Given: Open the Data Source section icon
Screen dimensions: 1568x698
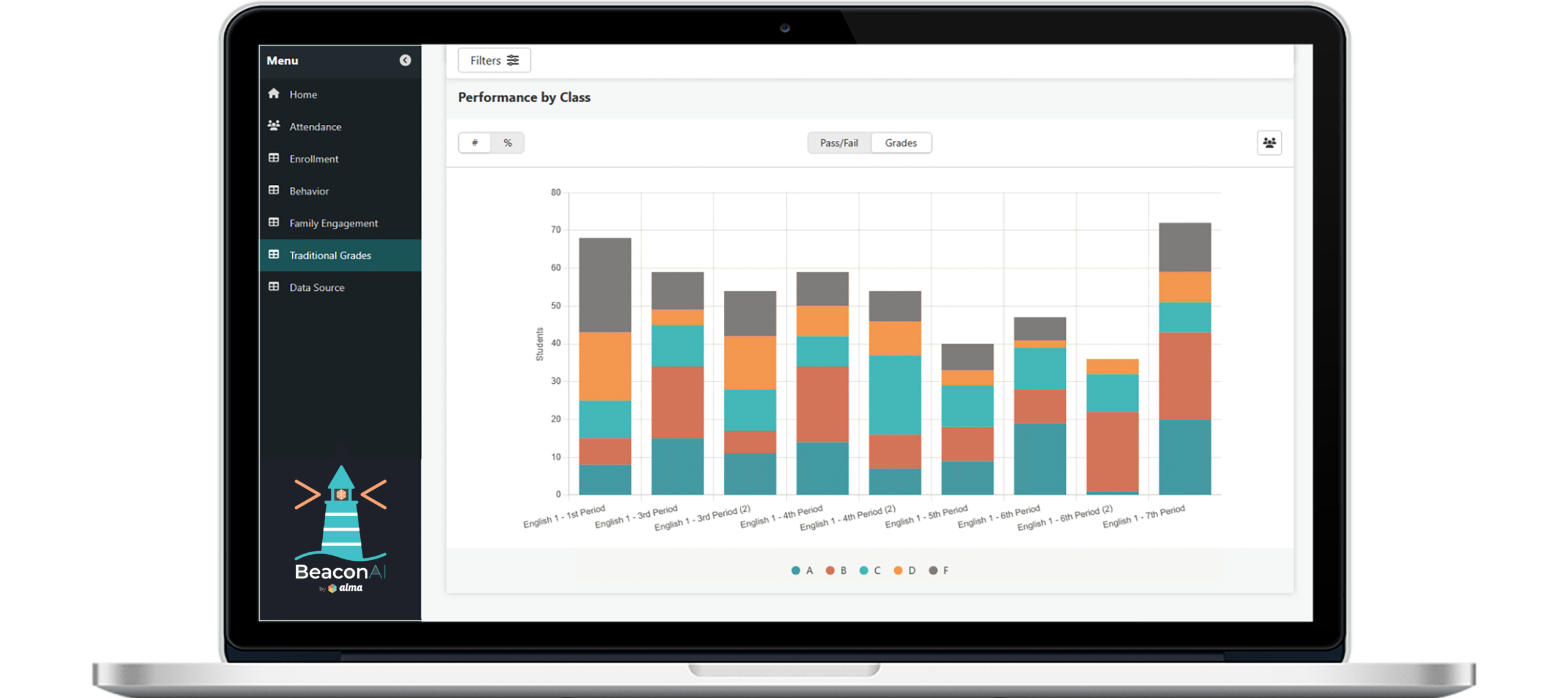Looking at the screenshot, I should [274, 287].
